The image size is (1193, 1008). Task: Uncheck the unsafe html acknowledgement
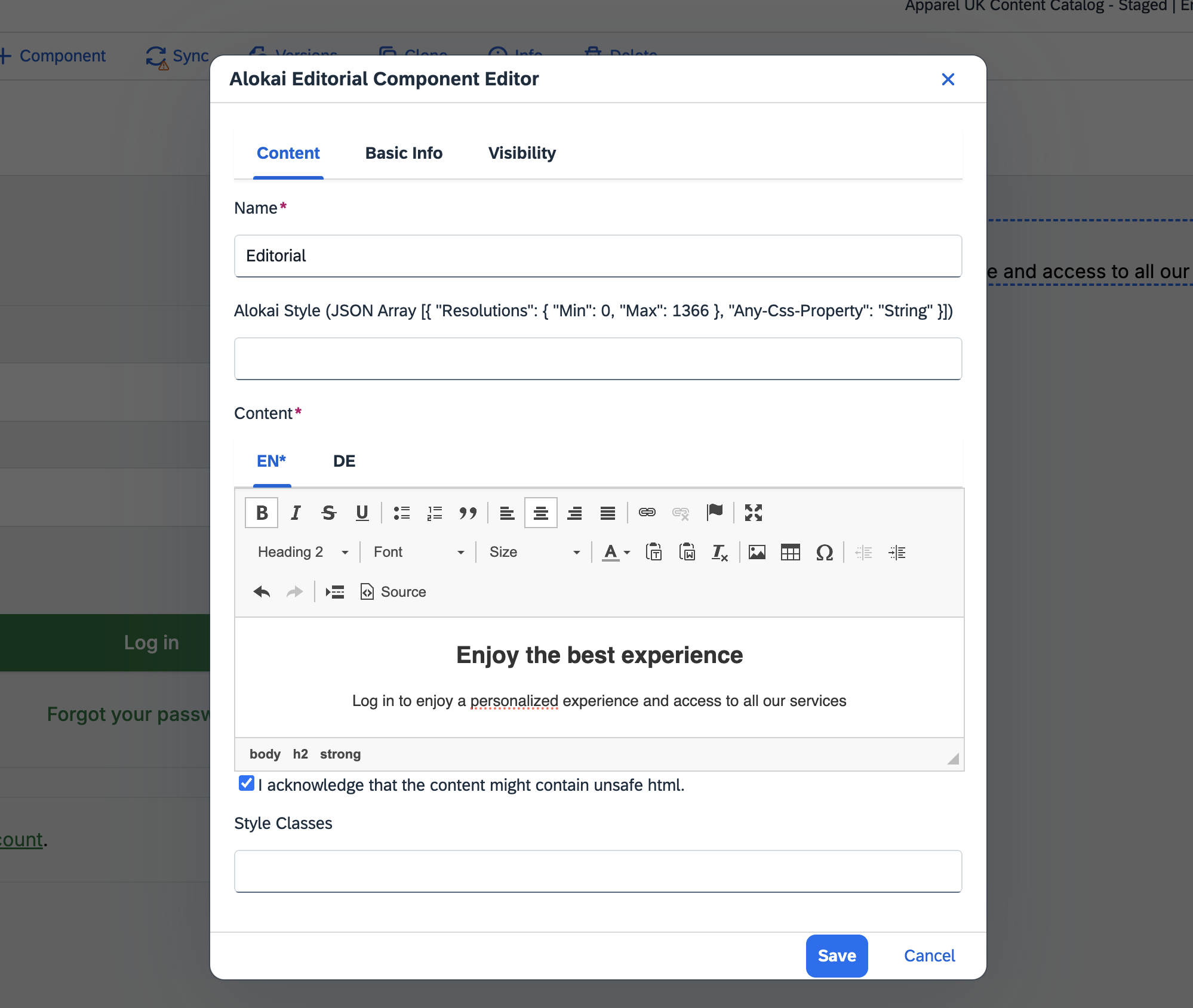point(246,783)
